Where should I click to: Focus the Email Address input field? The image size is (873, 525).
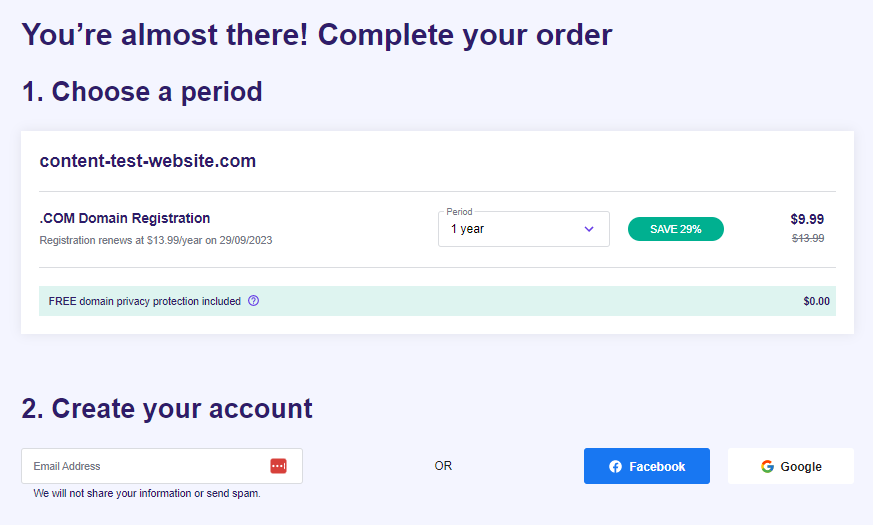click(145, 466)
